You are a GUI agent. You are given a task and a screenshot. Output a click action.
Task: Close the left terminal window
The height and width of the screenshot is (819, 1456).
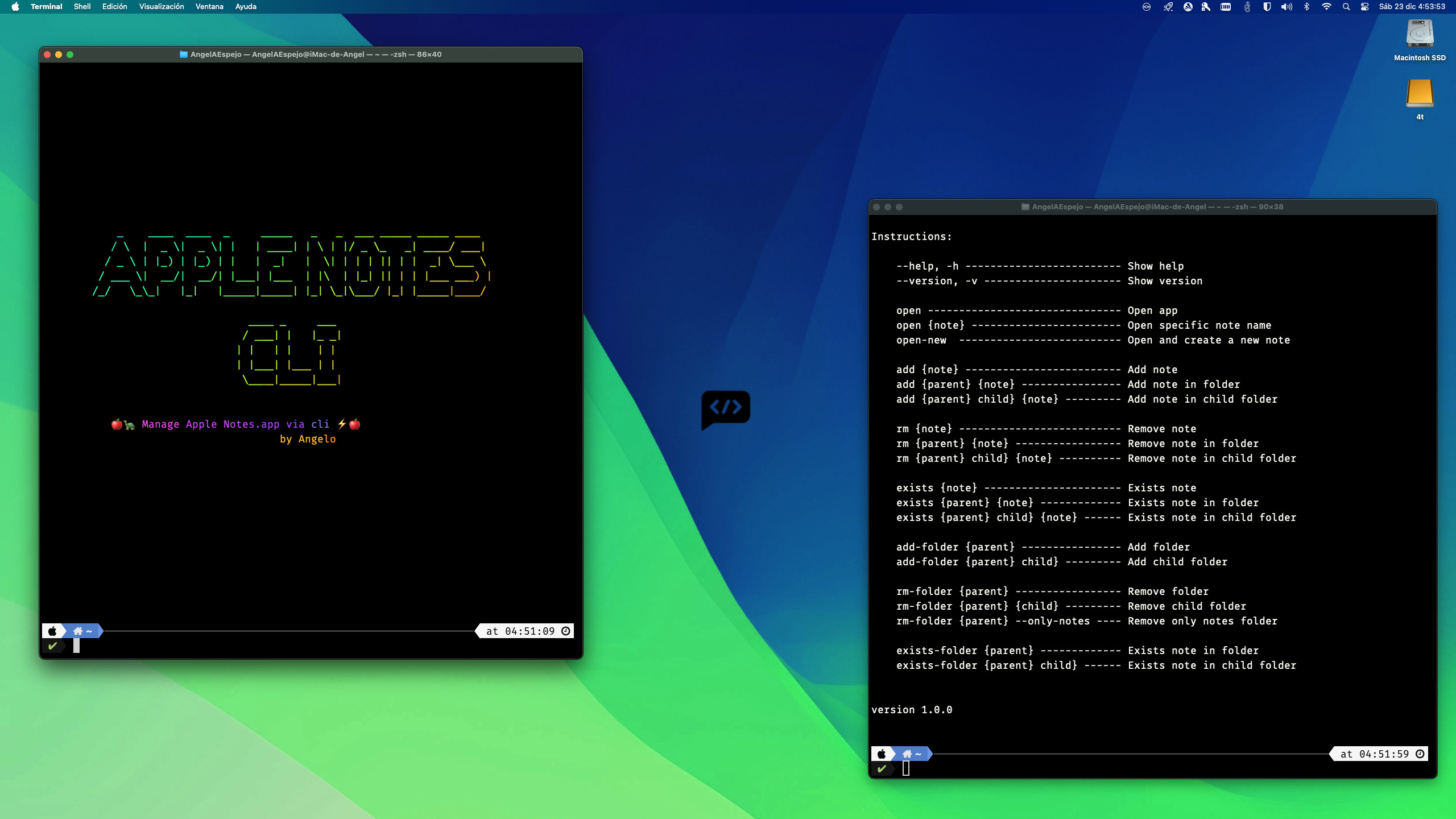(x=47, y=55)
